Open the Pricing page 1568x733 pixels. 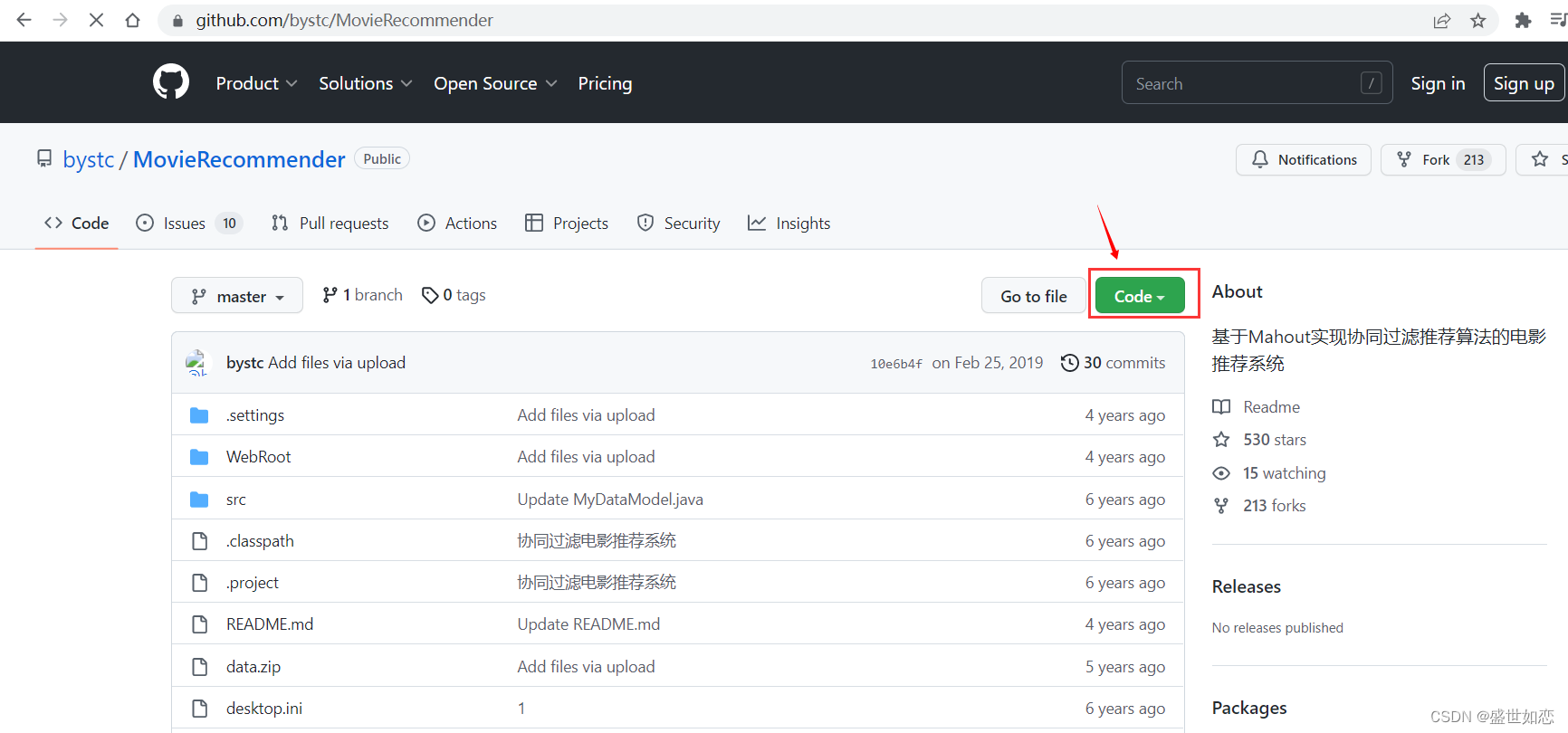(605, 83)
